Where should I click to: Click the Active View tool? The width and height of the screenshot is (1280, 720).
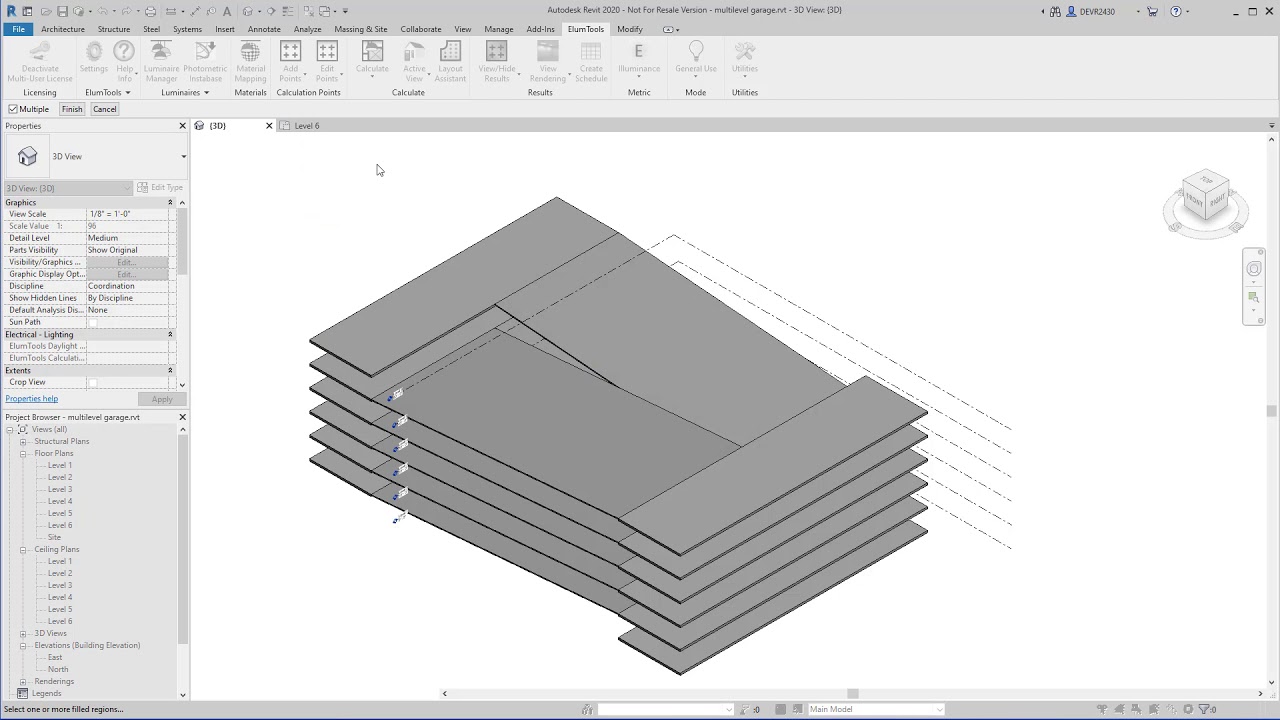coord(415,62)
